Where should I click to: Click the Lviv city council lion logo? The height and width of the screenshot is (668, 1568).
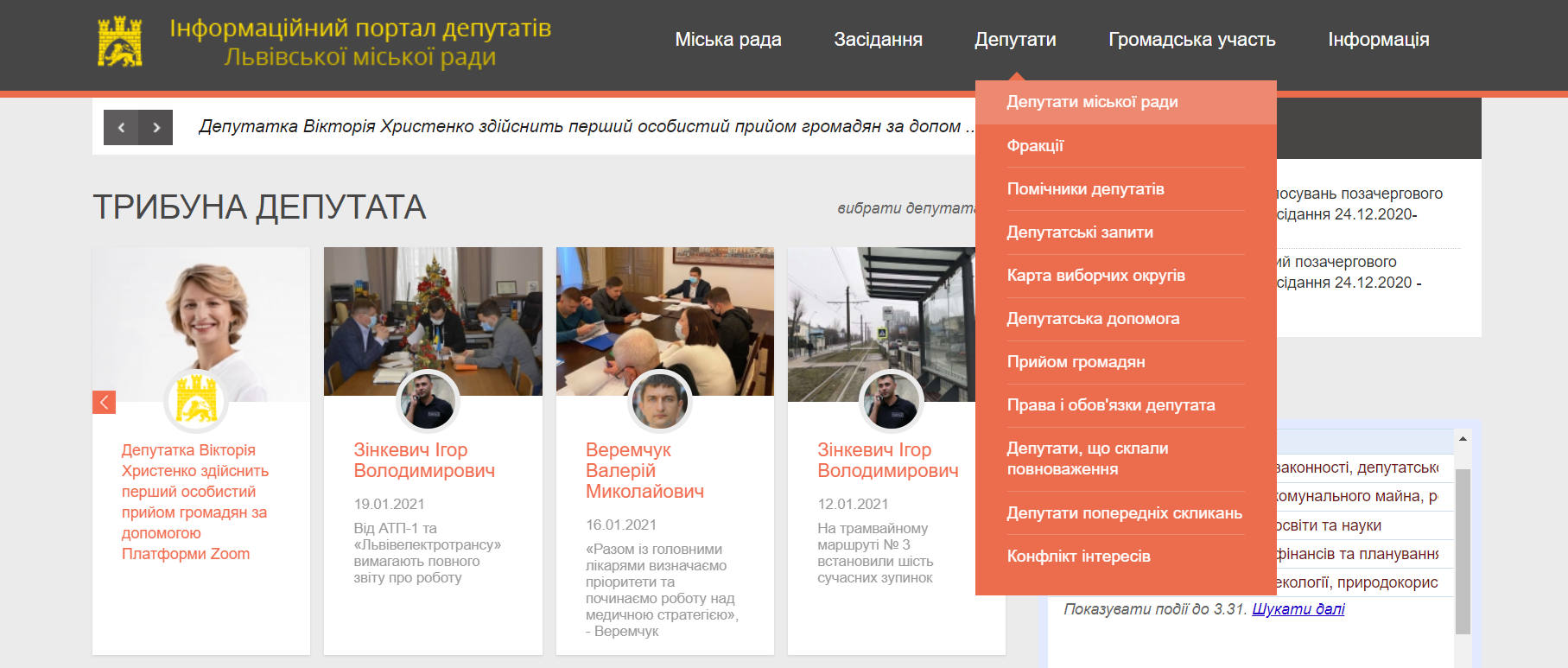pyautogui.click(x=120, y=41)
